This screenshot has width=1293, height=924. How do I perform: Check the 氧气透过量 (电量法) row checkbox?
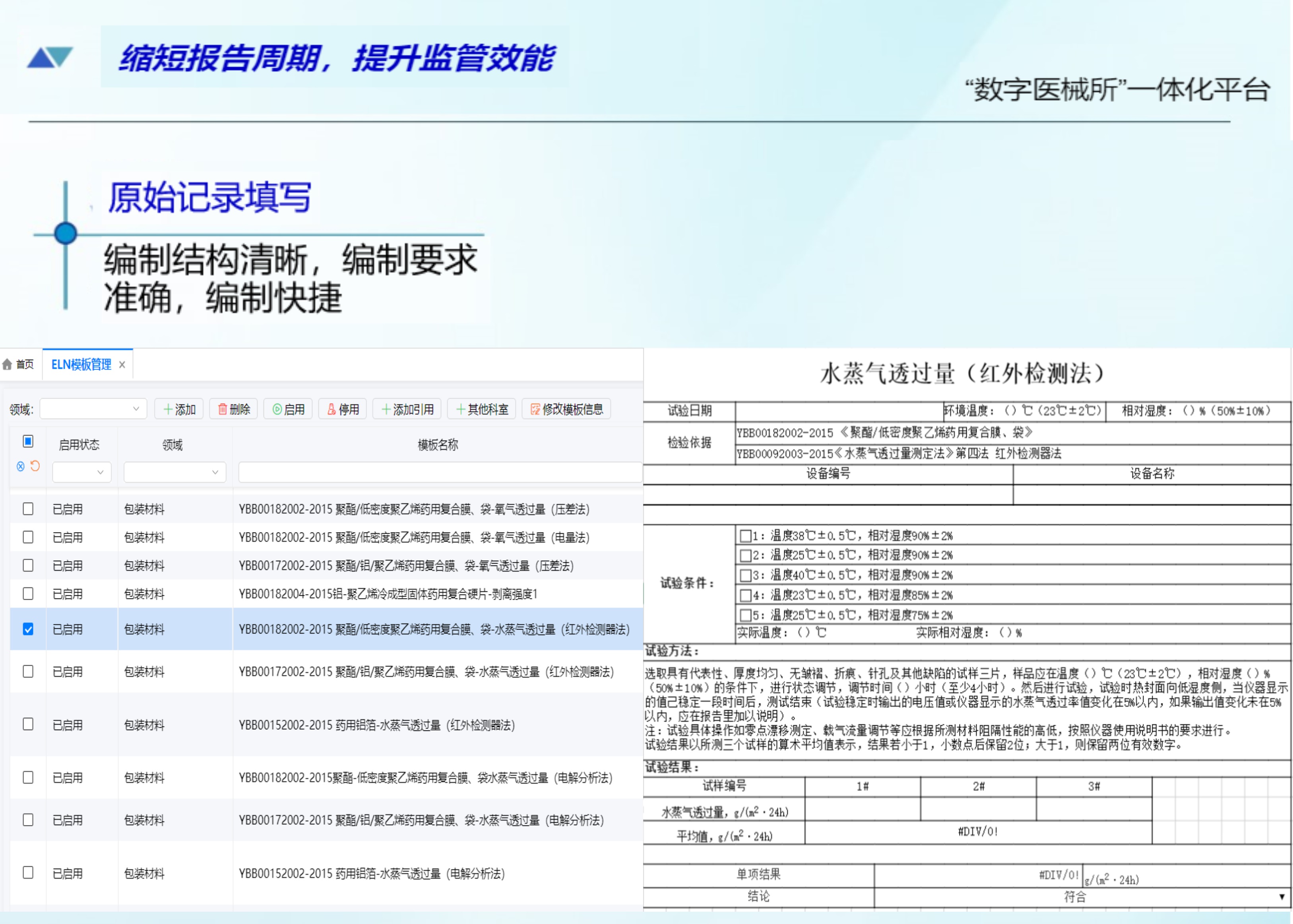coord(28,537)
